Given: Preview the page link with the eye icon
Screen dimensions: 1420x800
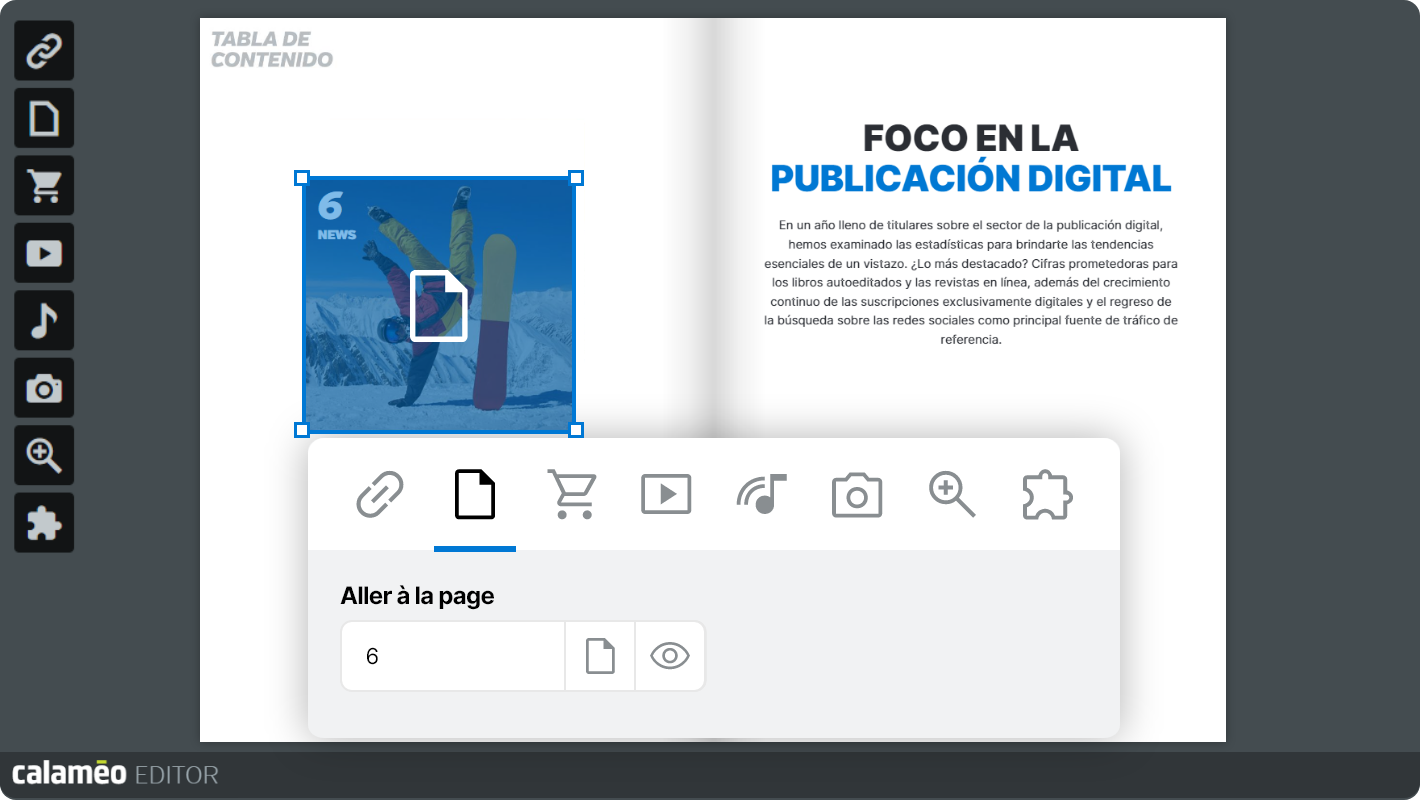Looking at the screenshot, I should coord(670,656).
